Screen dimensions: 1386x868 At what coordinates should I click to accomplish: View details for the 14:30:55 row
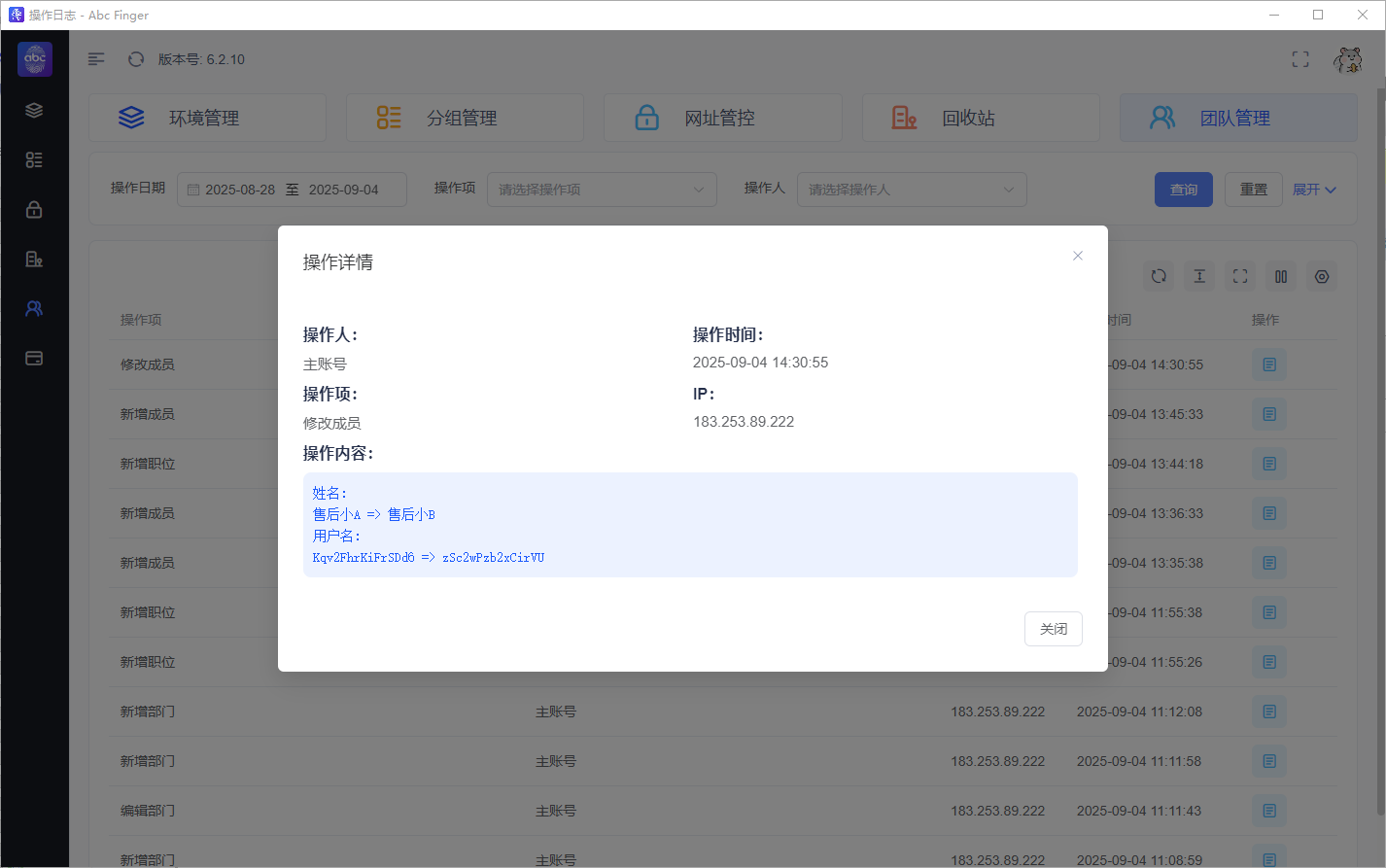pos(1269,365)
